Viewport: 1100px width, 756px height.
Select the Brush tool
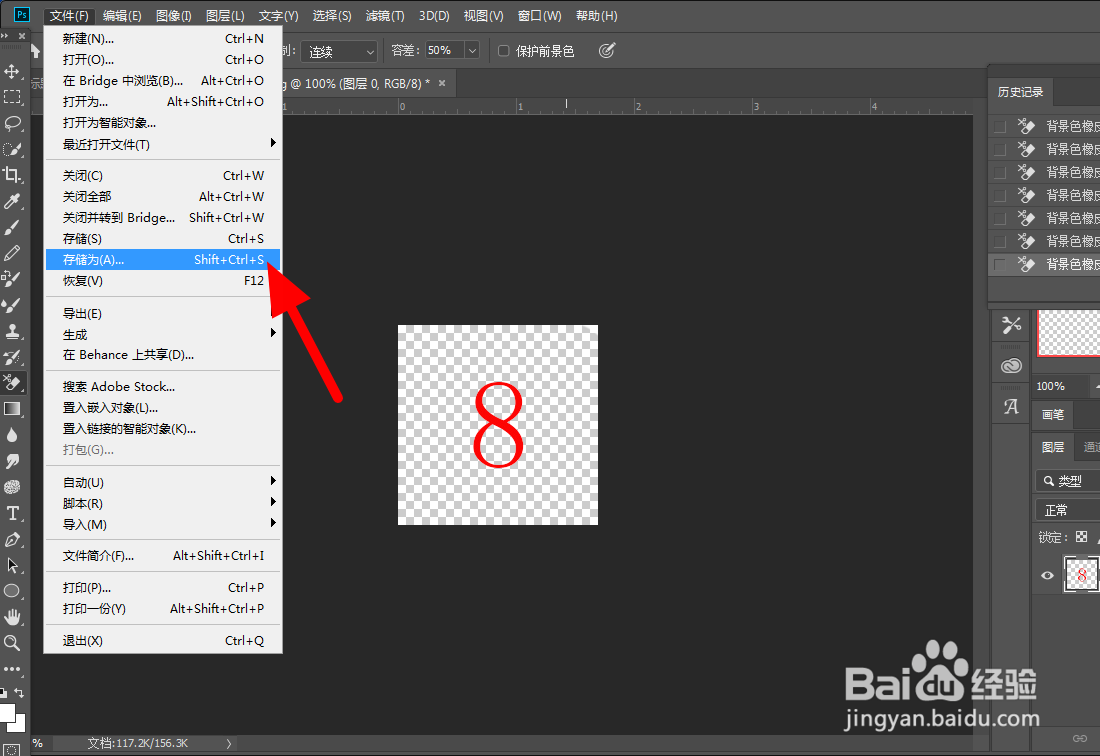12,227
